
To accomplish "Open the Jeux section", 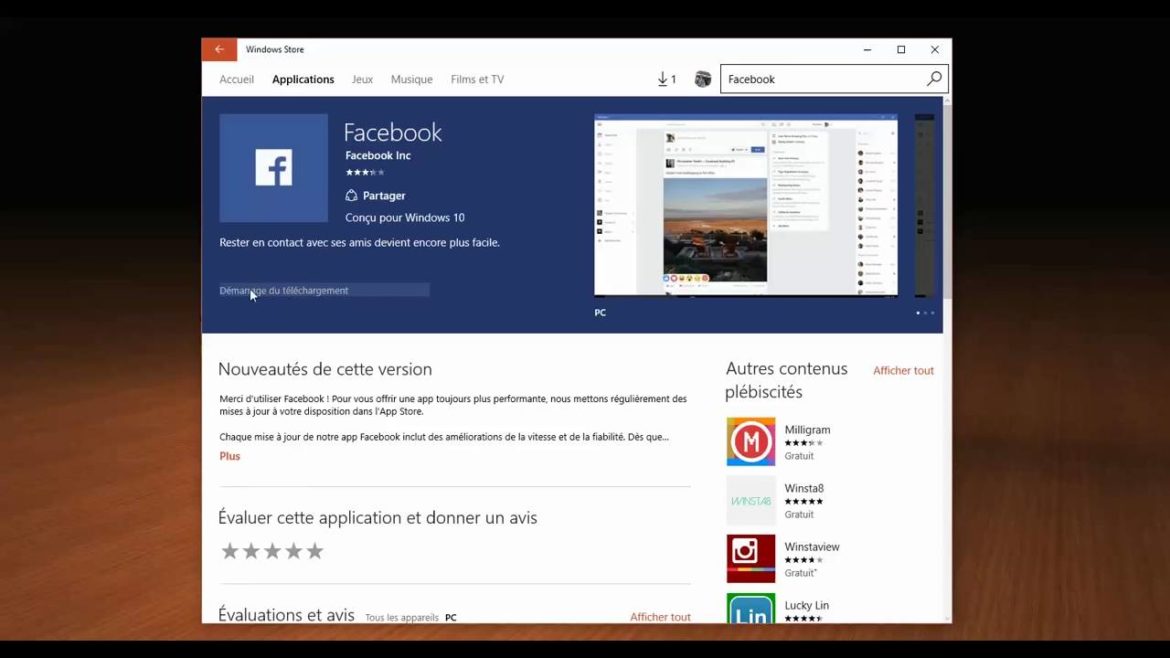I will pos(362,79).
